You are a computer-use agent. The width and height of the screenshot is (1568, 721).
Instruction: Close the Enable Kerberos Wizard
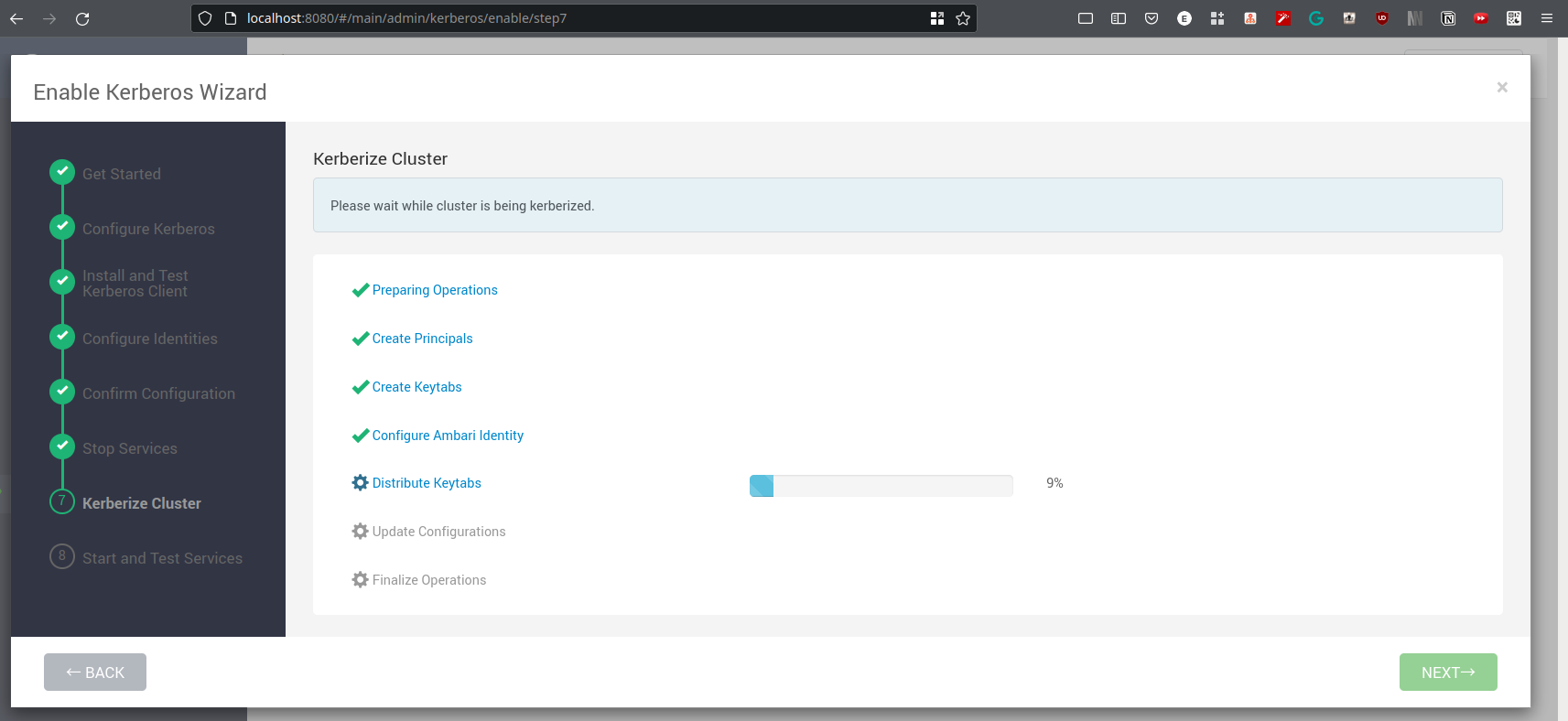click(x=1502, y=88)
